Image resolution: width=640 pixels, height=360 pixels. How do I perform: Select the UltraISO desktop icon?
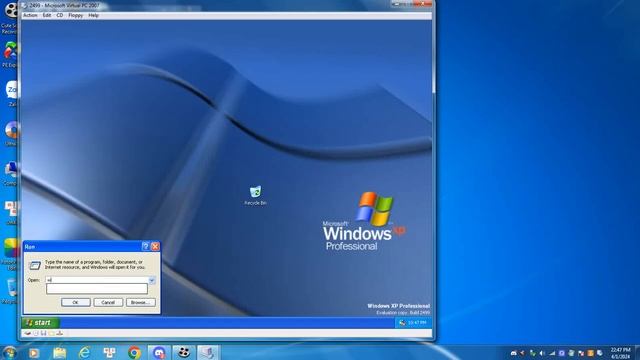click(x=10, y=133)
